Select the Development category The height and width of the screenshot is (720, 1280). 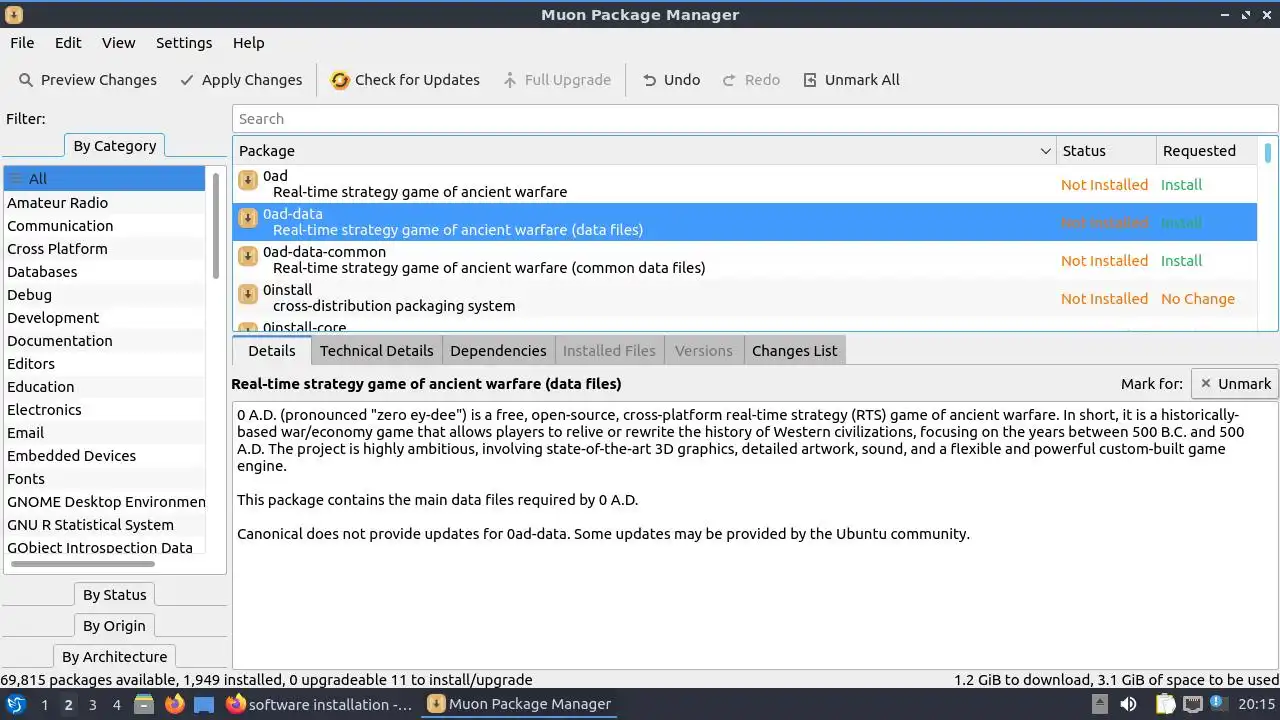pyautogui.click(x=104, y=318)
